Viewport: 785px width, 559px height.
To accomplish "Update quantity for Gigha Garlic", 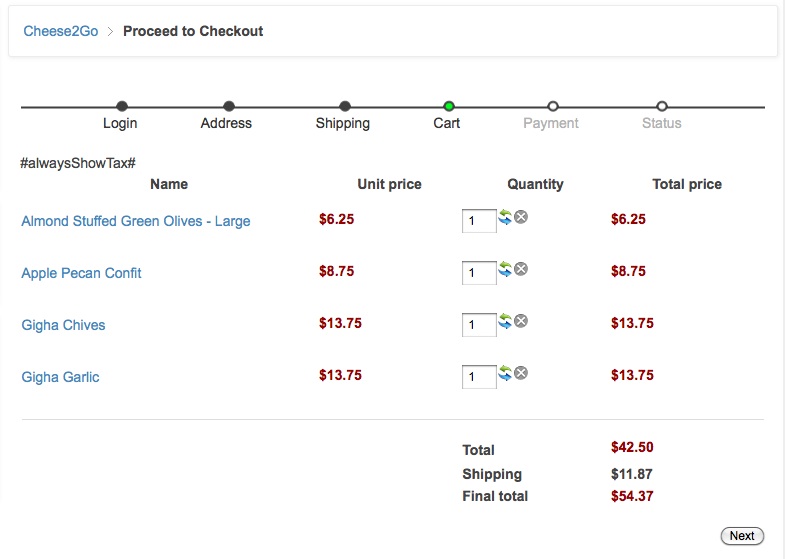I will point(505,373).
